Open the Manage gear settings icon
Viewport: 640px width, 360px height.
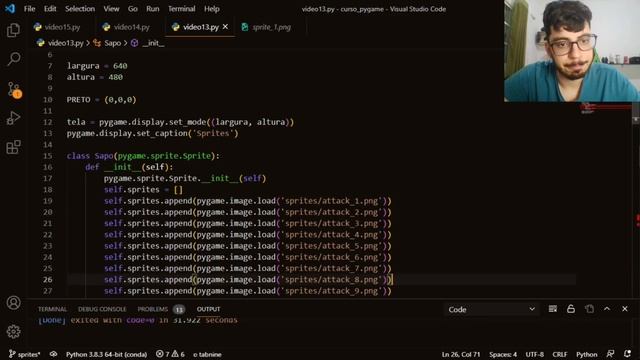(x=13, y=331)
